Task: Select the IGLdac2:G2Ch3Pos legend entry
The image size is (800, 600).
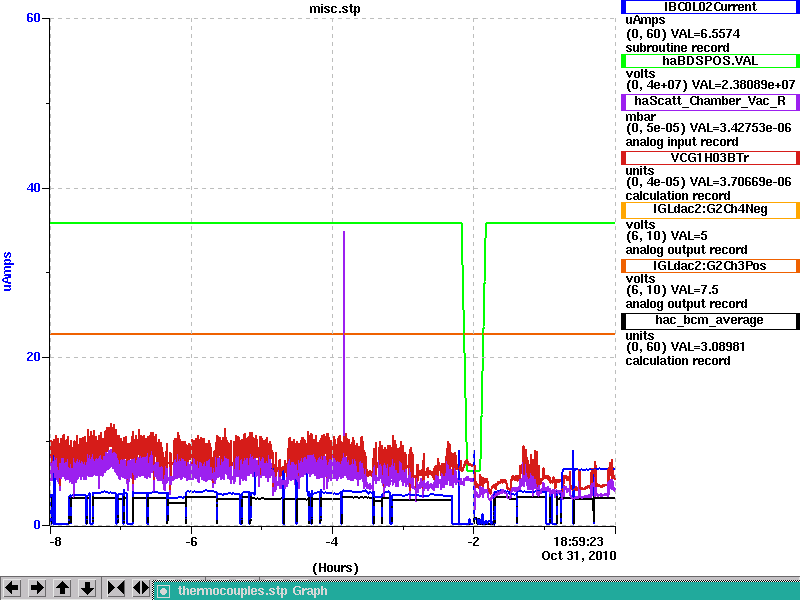Action: [710, 266]
